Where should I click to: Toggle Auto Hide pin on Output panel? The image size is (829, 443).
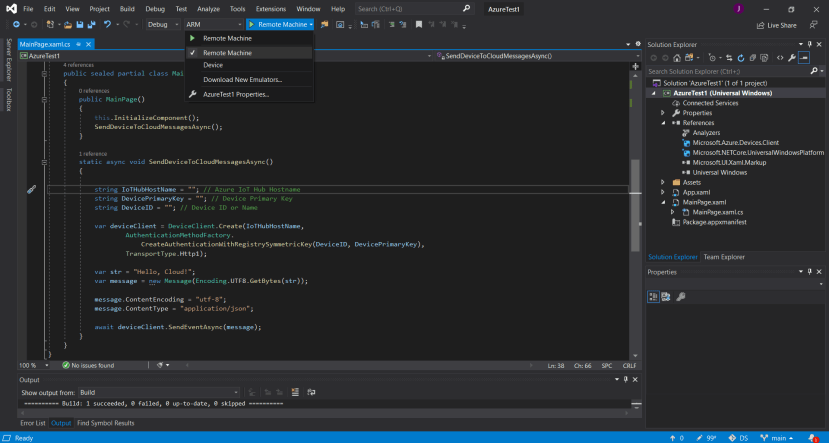[x=625, y=380]
